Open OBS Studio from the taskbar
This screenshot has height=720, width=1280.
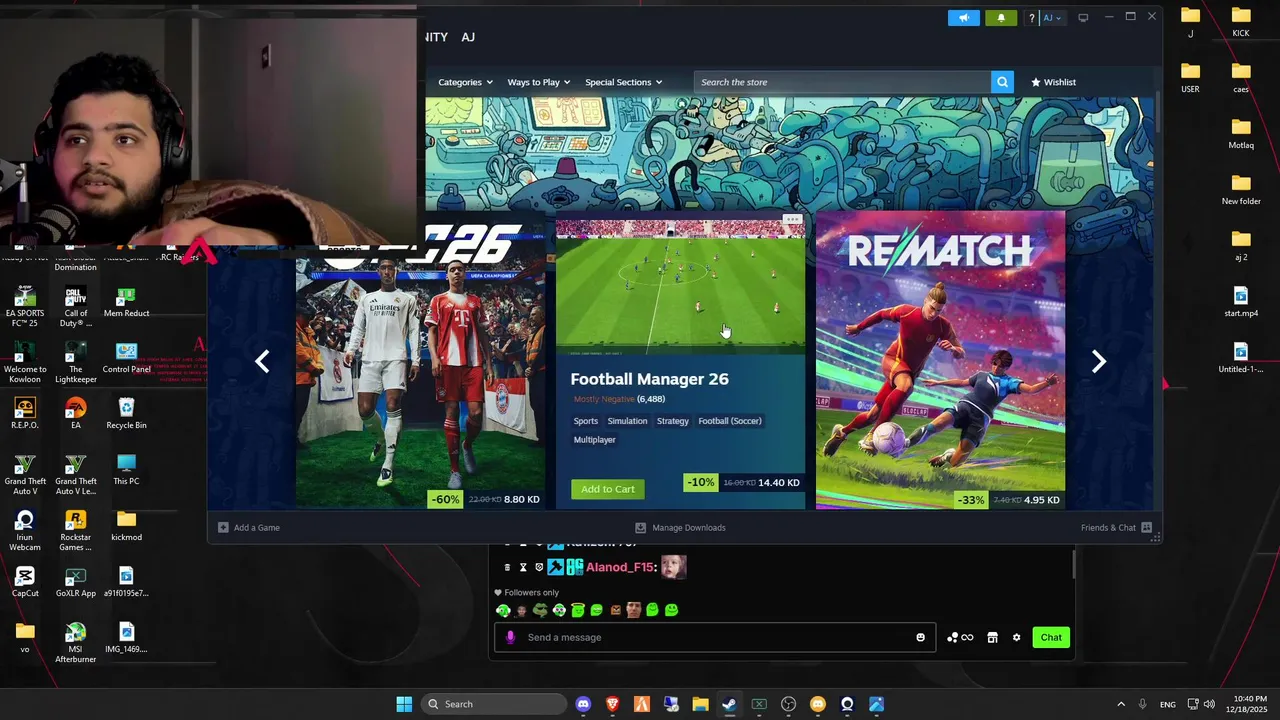pyautogui.click(x=788, y=704)
